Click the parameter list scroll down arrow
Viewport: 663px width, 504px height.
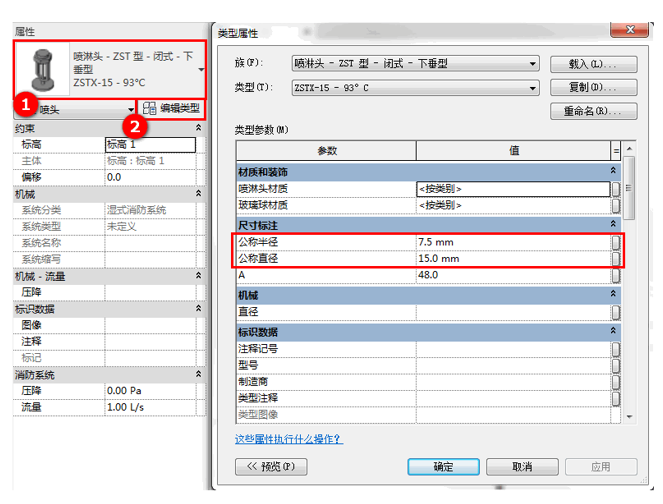coord(629,417)
